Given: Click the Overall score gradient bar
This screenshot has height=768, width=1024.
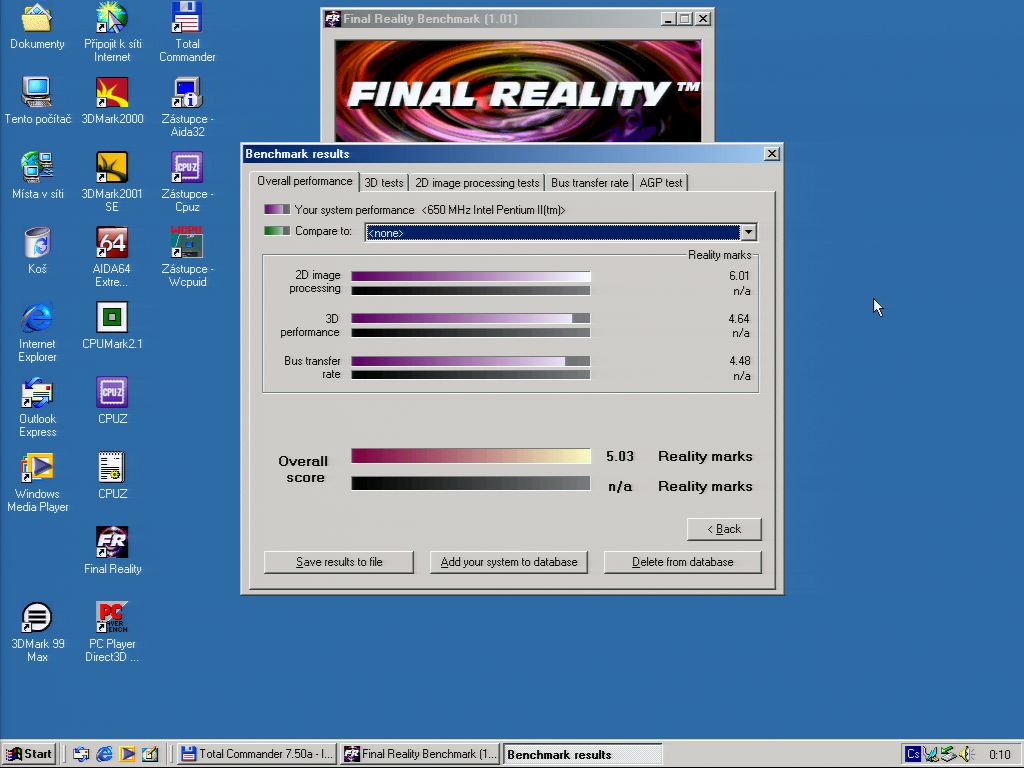Looking at the screenshot, I should pyautogui.click(x=471, y=456).
